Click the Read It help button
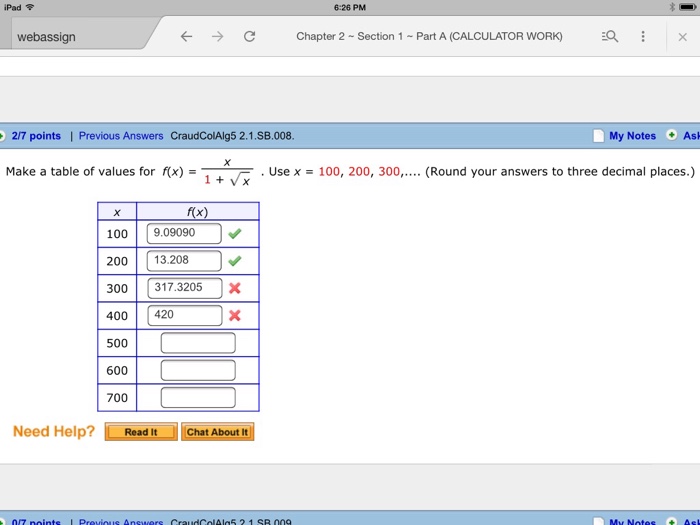The image size is (700, 525). click(x=141, y=432)
